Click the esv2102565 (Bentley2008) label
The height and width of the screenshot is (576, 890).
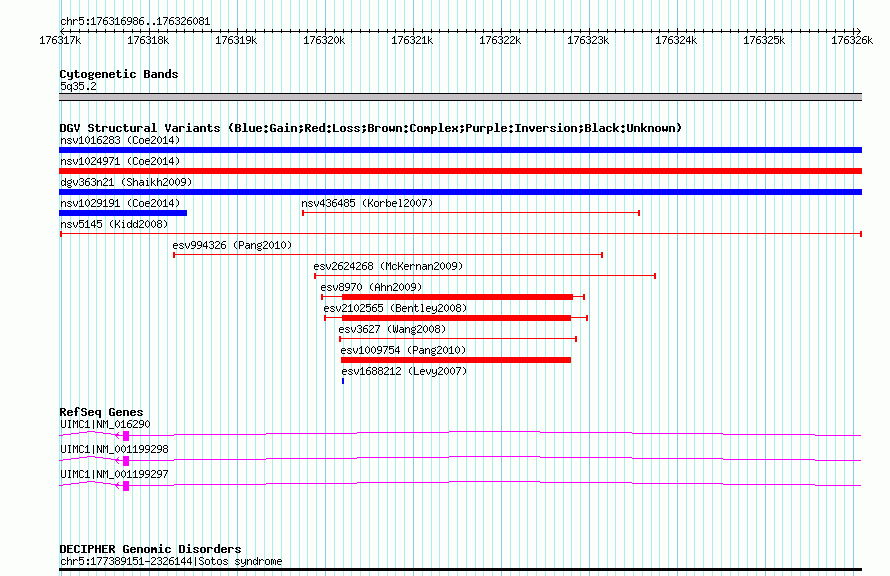point(395,308)
